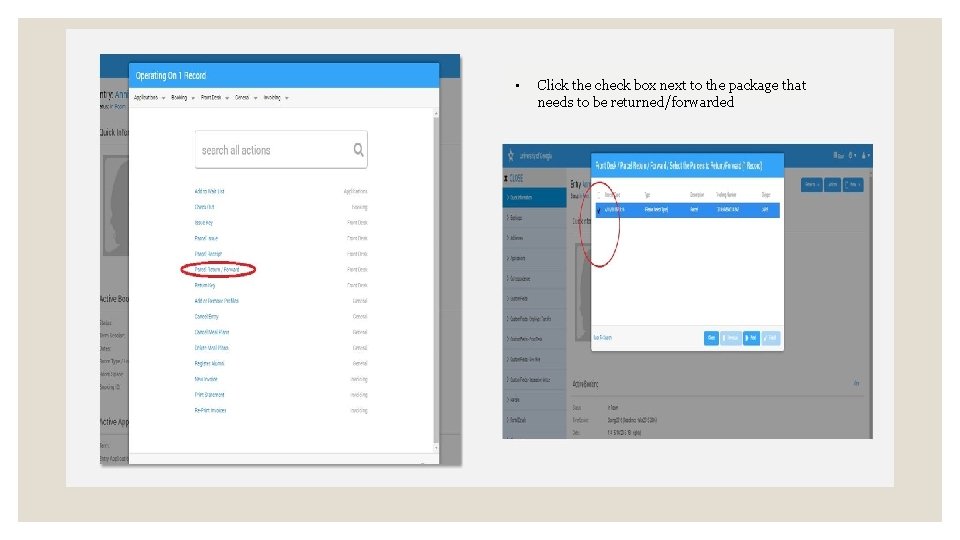Click the Cancel Entry action link

[206, 317]
